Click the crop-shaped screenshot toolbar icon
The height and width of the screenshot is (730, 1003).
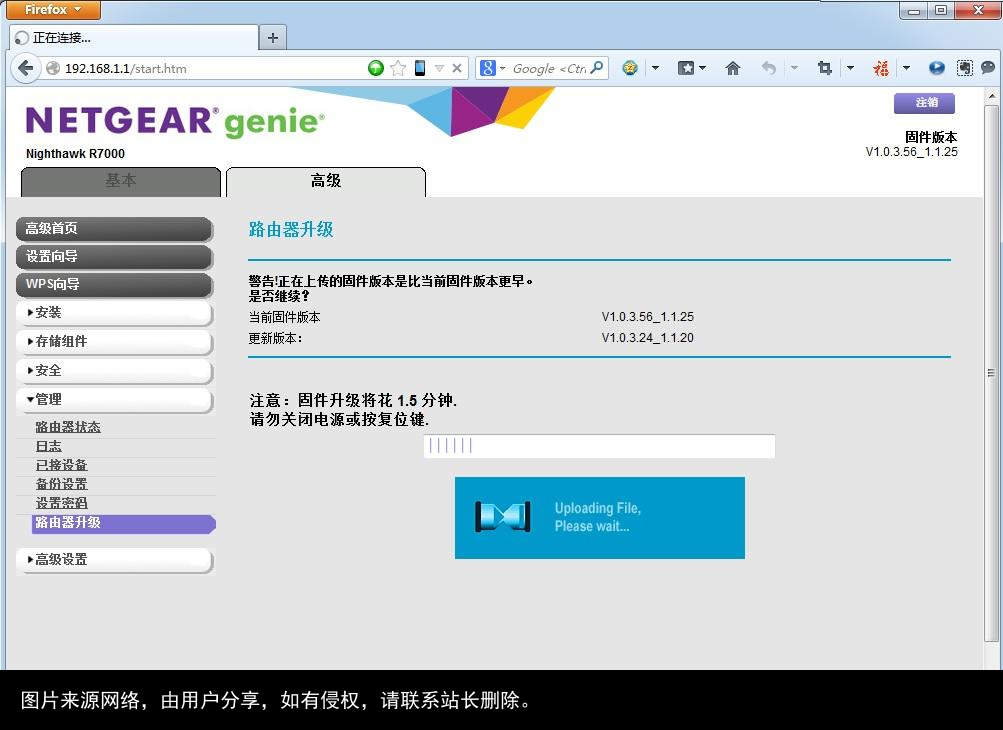826,67
